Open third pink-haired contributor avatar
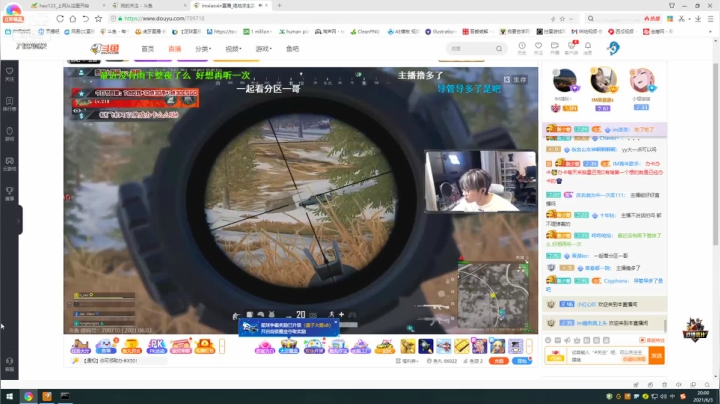This screenshot has height=404, width=720. (x=641, y=80)
